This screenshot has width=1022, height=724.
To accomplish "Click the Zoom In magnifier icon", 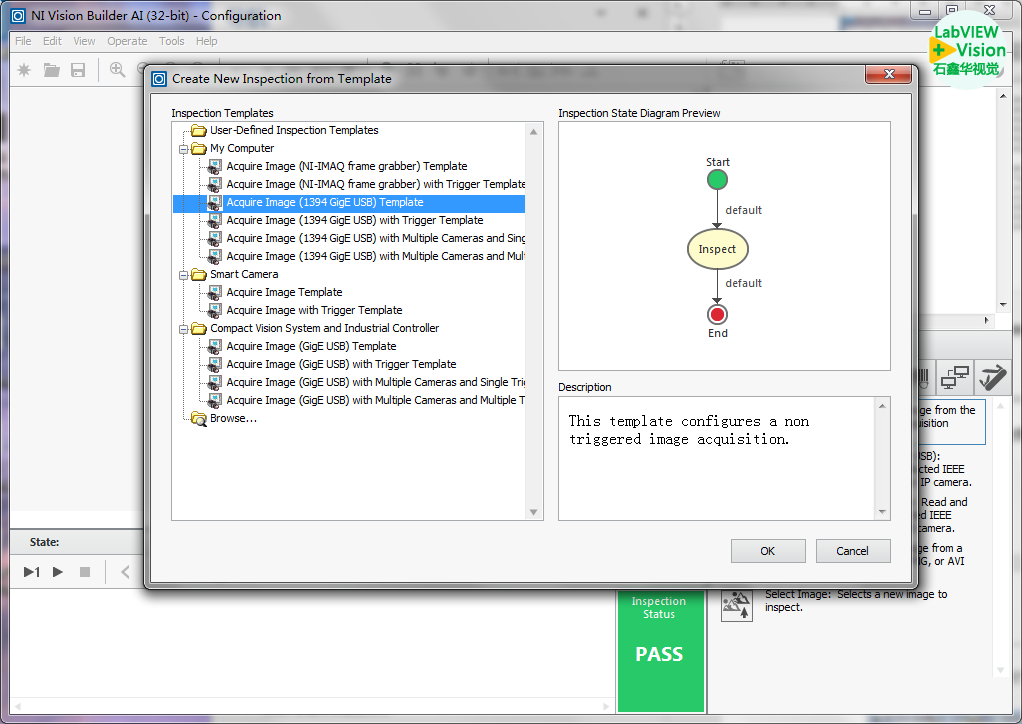I will 117,70.
